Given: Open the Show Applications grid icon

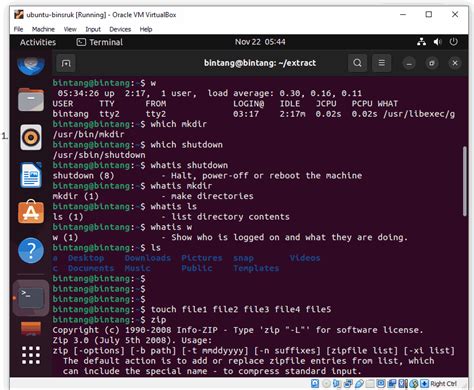Looking at the screenshot, I should coord(31,355).
